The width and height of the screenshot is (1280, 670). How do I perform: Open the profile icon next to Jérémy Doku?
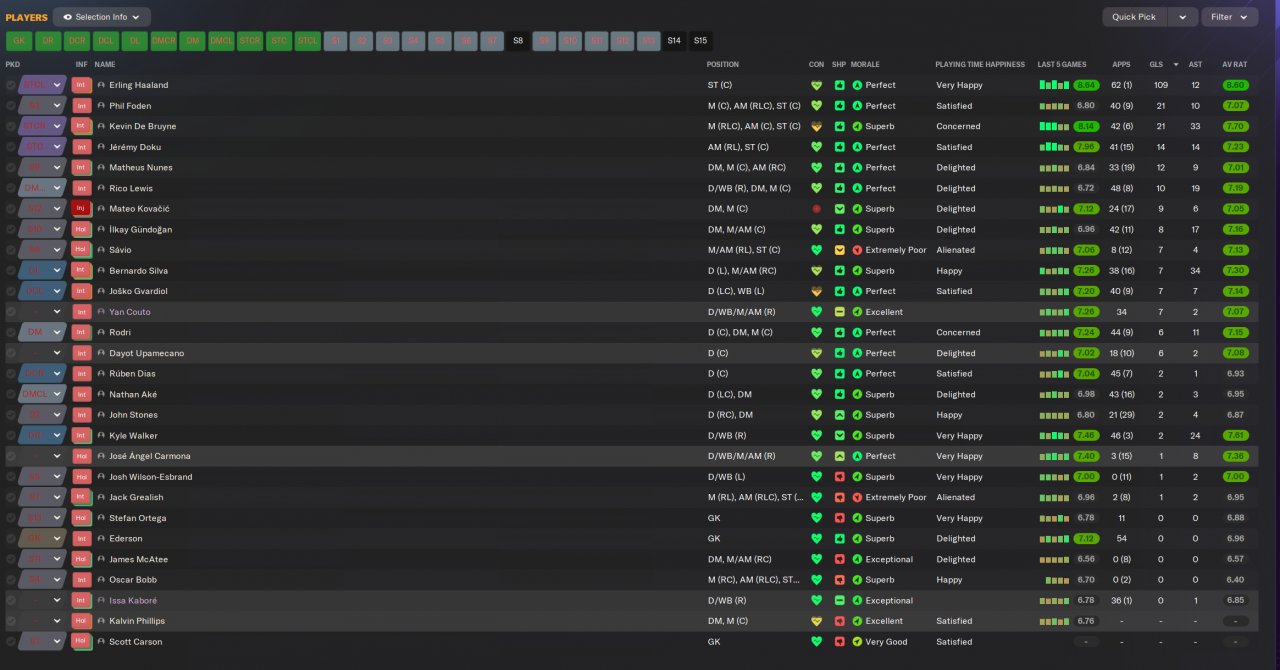[101, 147]
